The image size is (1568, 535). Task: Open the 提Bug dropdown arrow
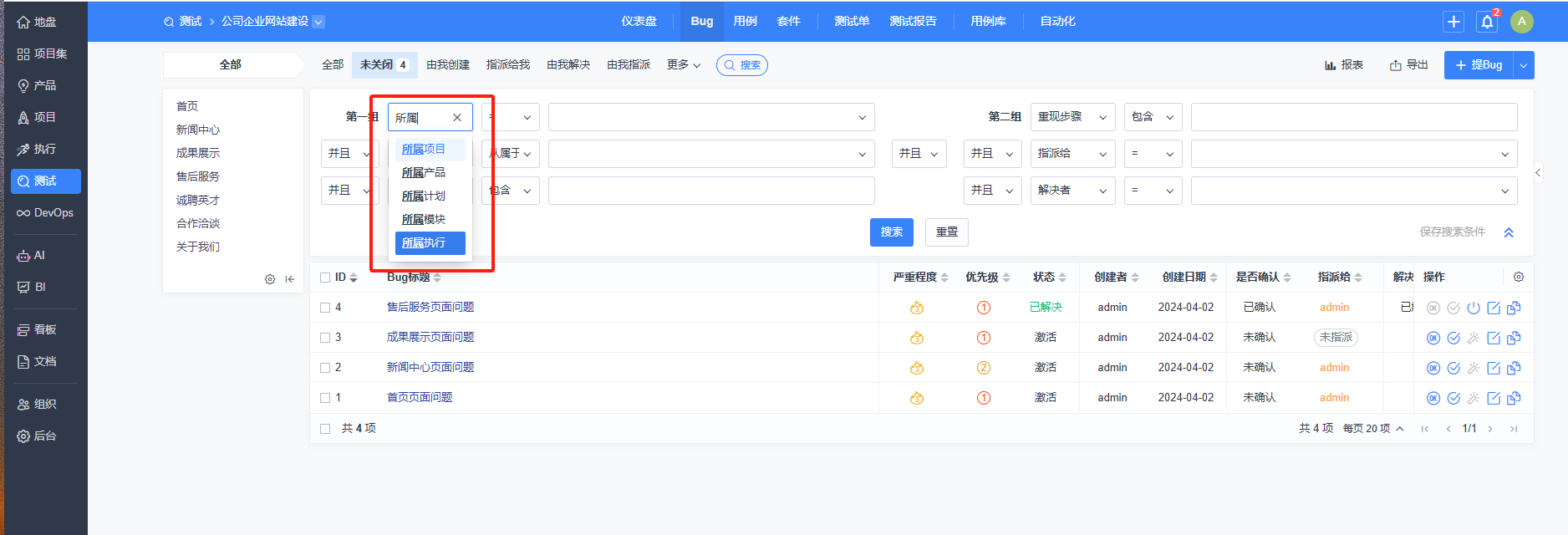click(x=1524, y=65)
